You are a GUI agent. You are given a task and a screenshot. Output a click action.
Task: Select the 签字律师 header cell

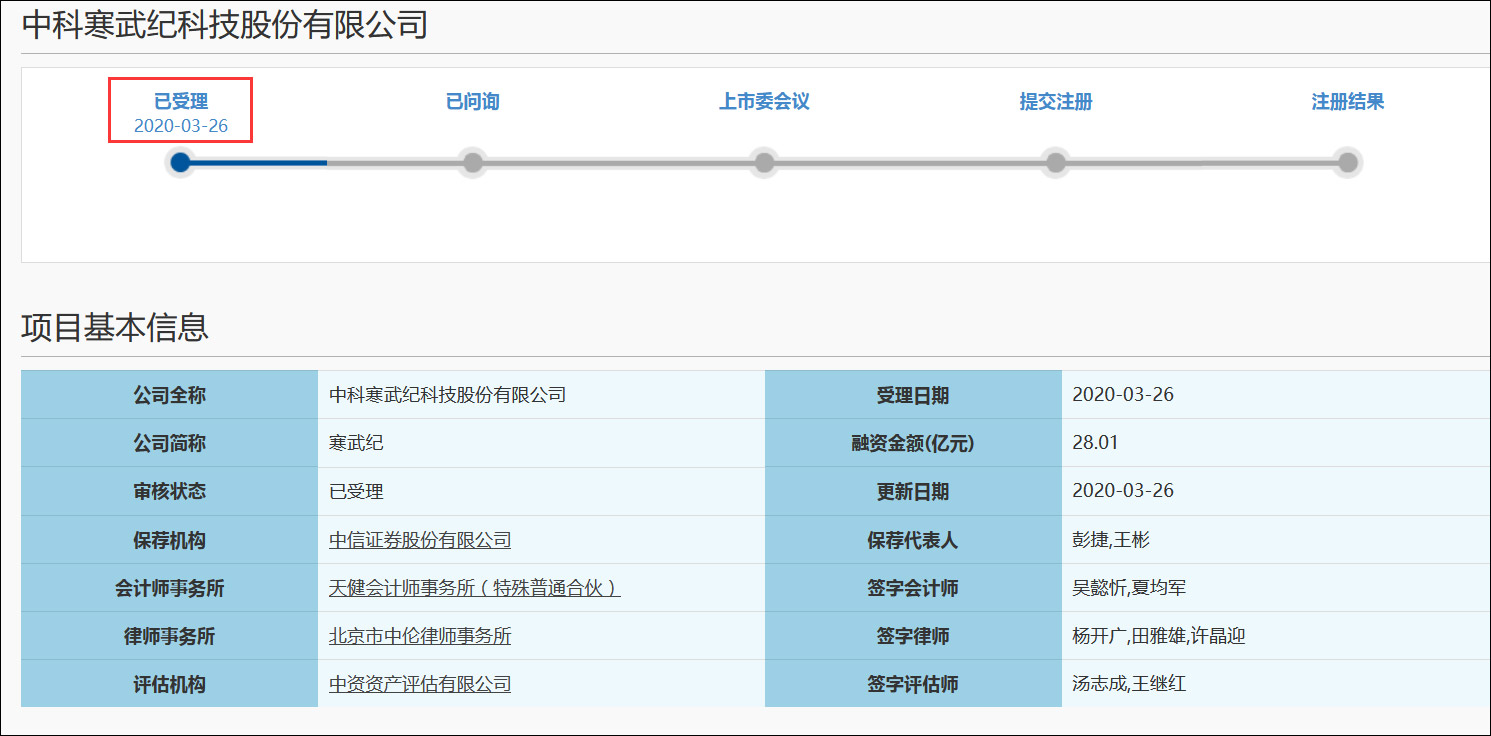(x=913, y=636)
